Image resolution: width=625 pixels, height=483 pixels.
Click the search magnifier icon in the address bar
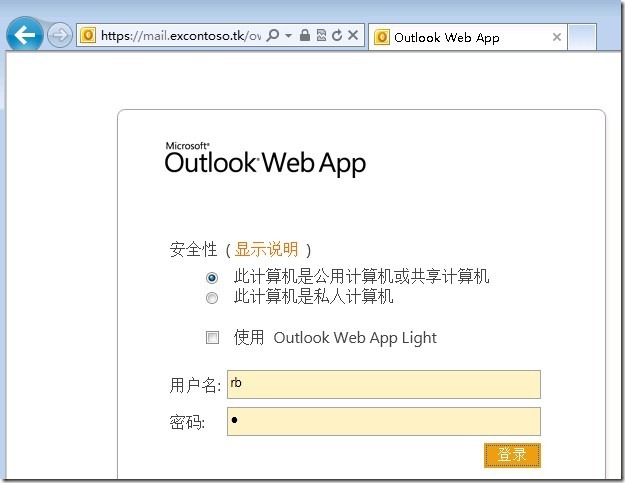click(273, 36)
